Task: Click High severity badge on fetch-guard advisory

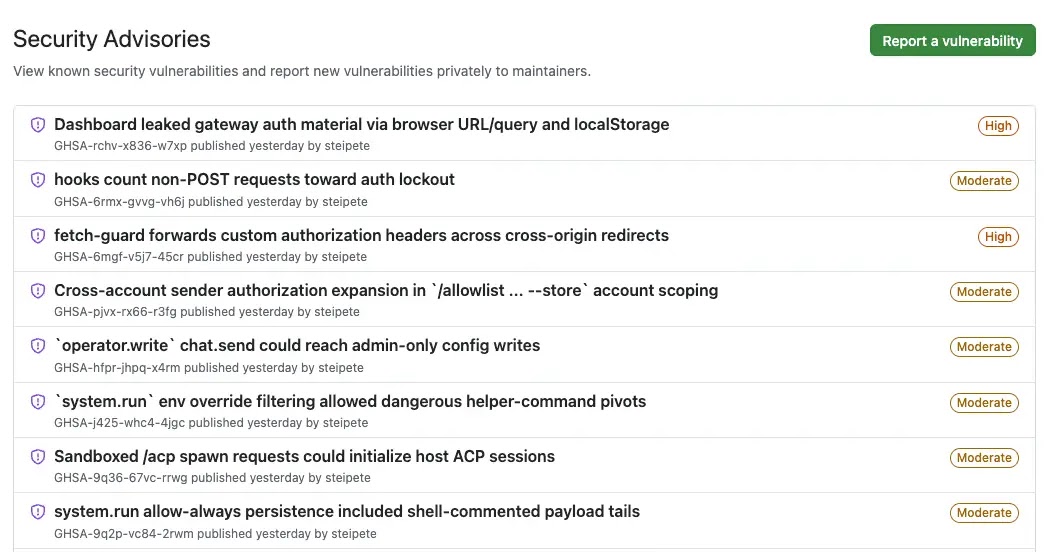Action: pos(998,237)
